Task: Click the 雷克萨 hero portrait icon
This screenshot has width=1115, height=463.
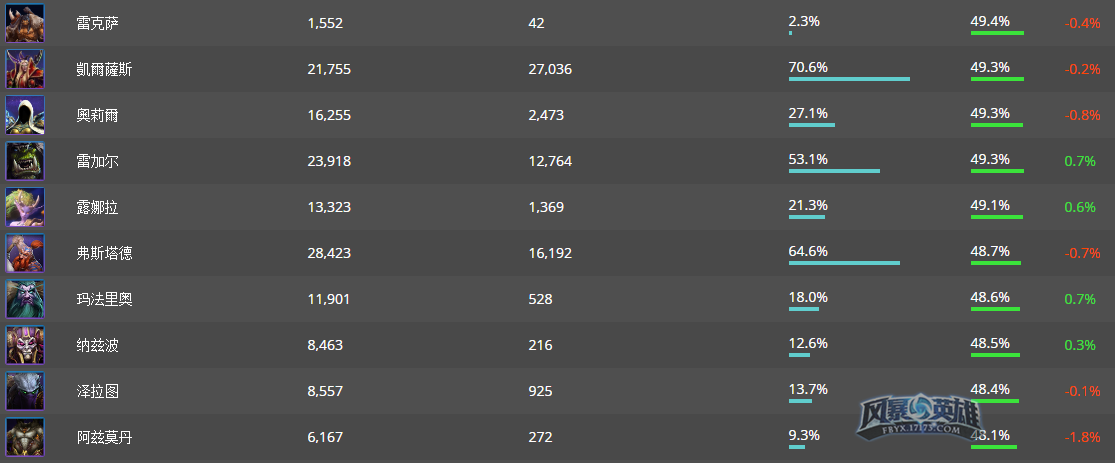Action: tap(25, 23)
